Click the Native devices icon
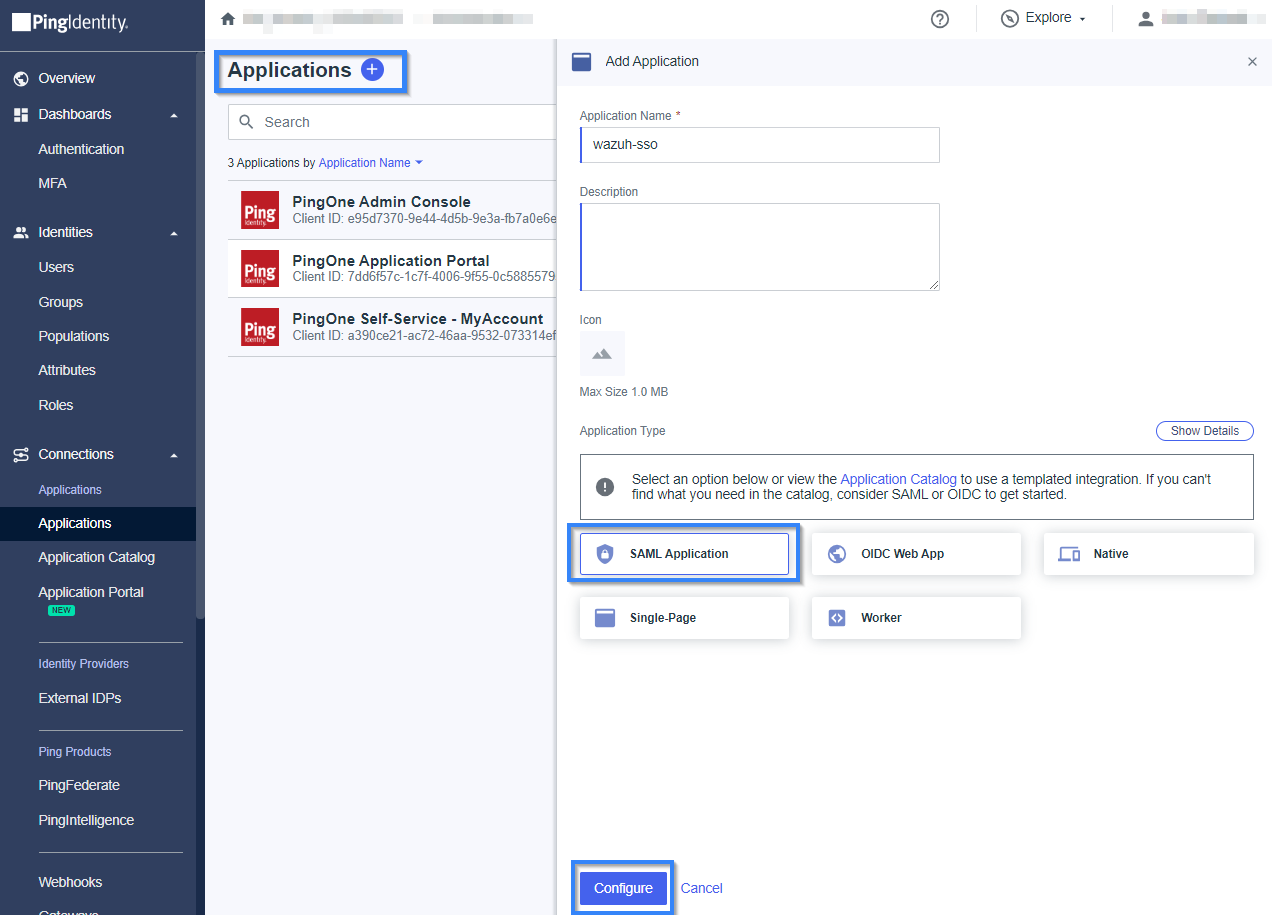This screenshot has height=915, width=1272. tap(1069, 554)
